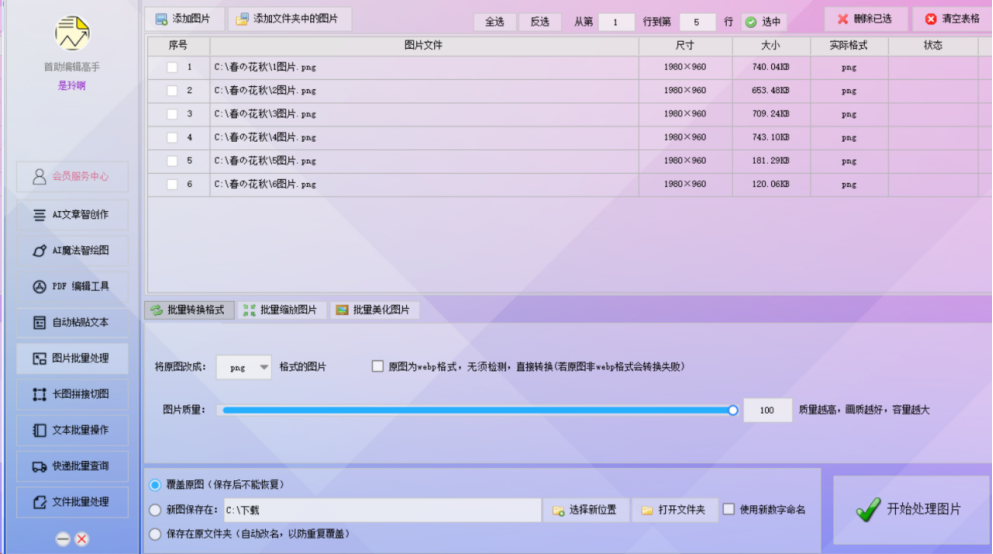Select the 覆盖原图 radio option

point(155,485)
